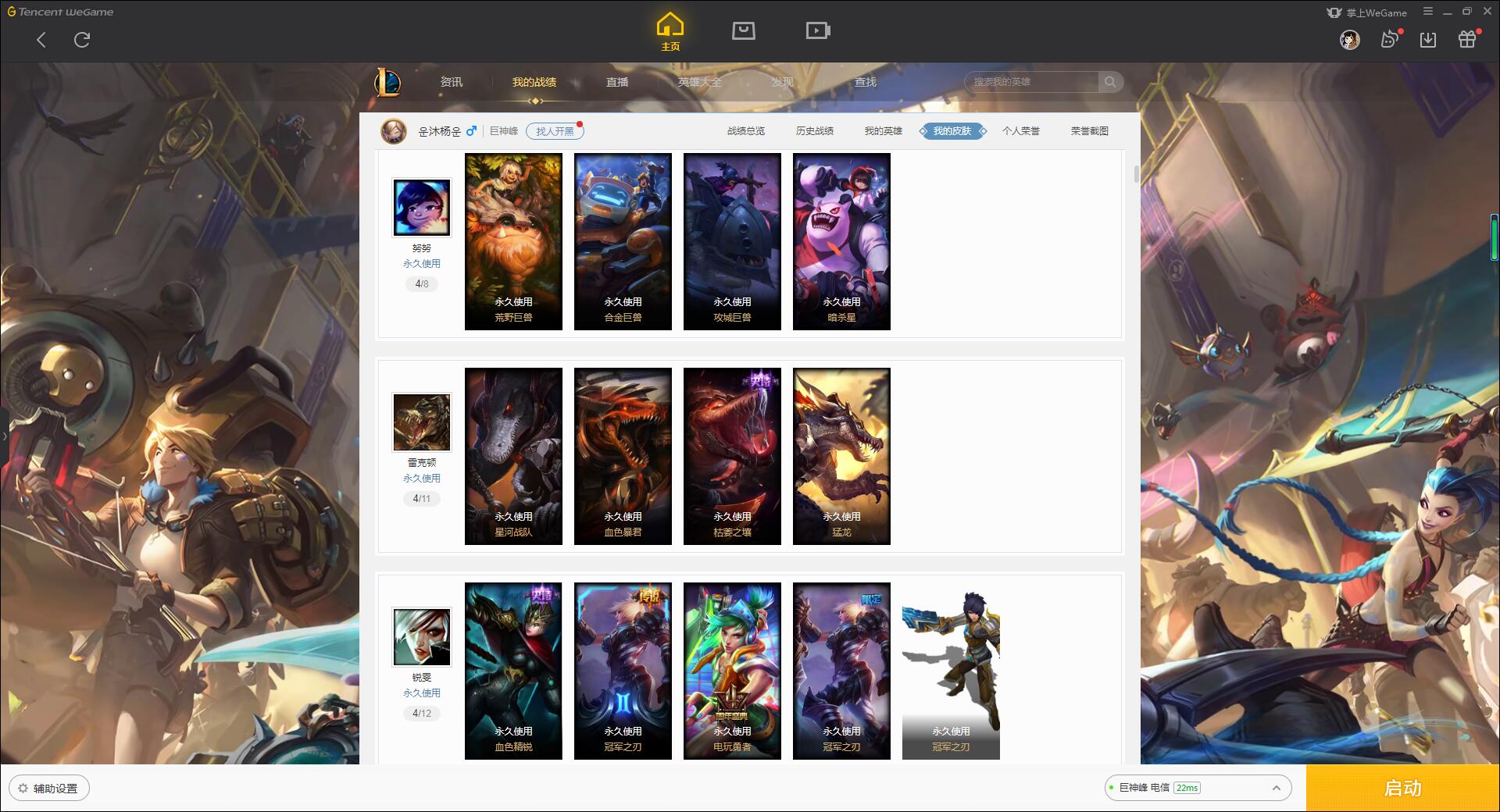Go back with the left arrow icon

(x=41, y=40)
